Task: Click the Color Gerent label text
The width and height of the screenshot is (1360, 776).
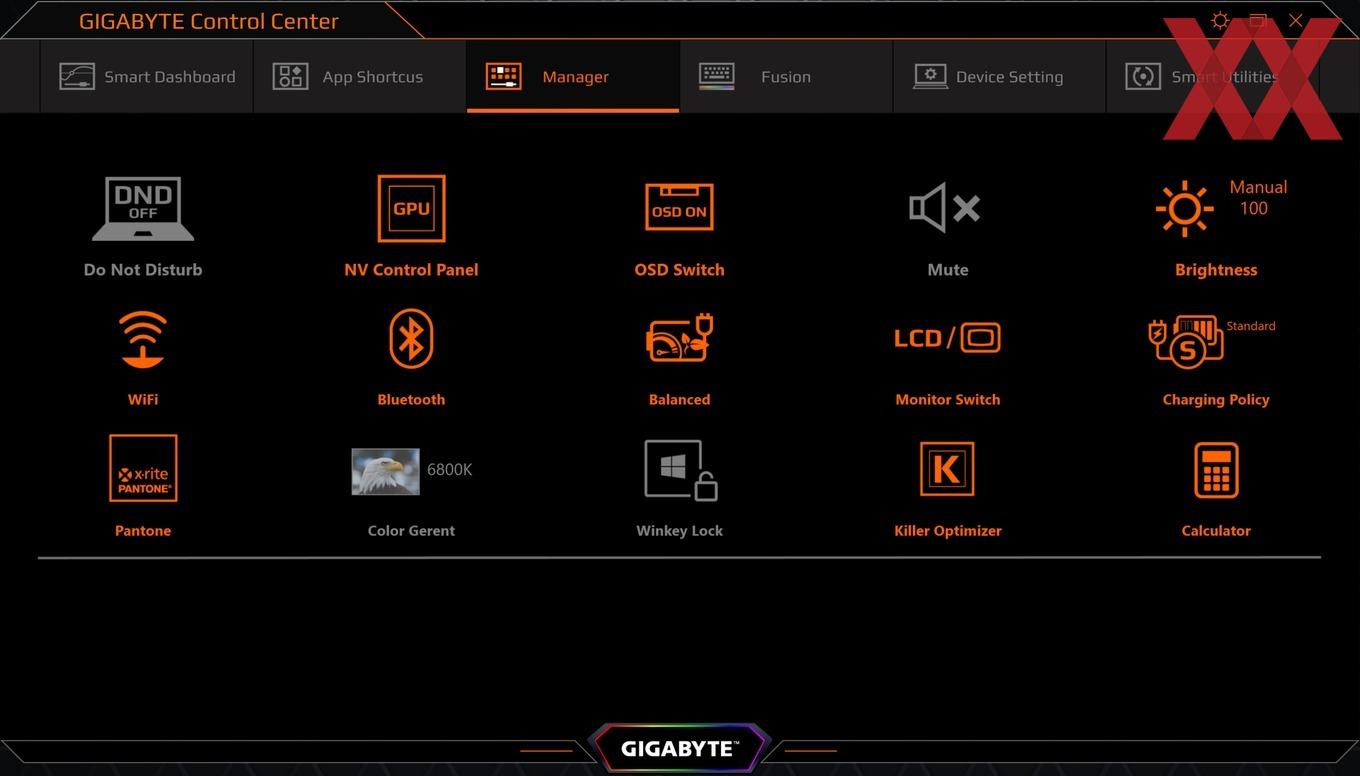Action: tap(411, 531)
